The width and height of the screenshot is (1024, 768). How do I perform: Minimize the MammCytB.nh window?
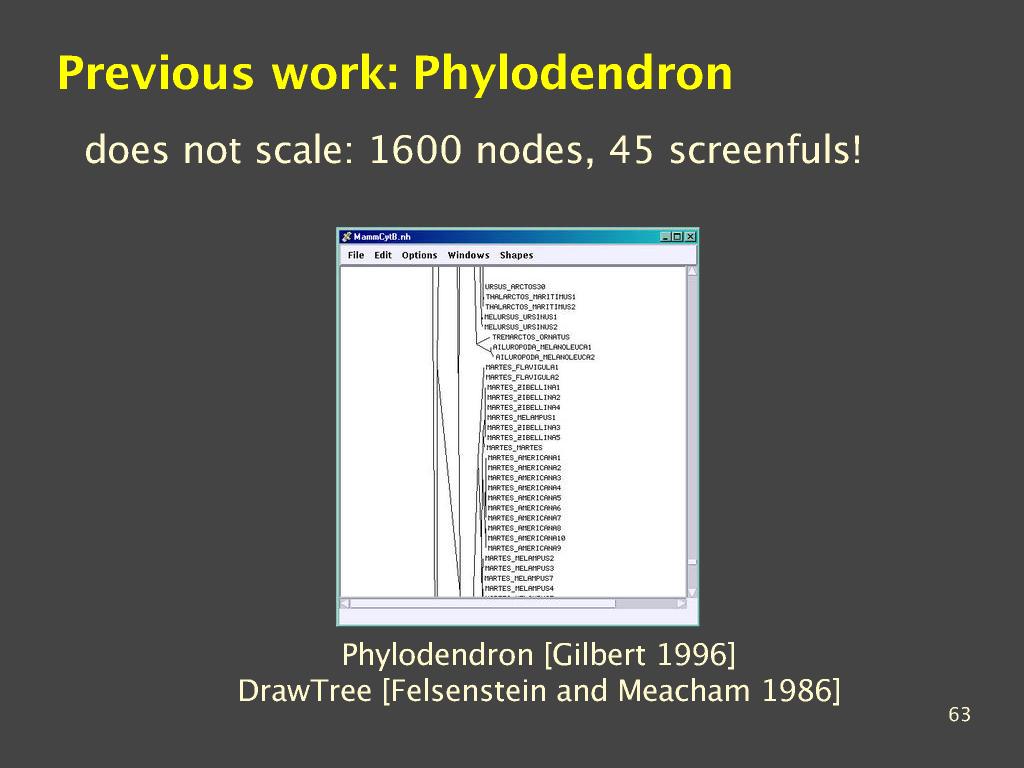click(666, 237)
